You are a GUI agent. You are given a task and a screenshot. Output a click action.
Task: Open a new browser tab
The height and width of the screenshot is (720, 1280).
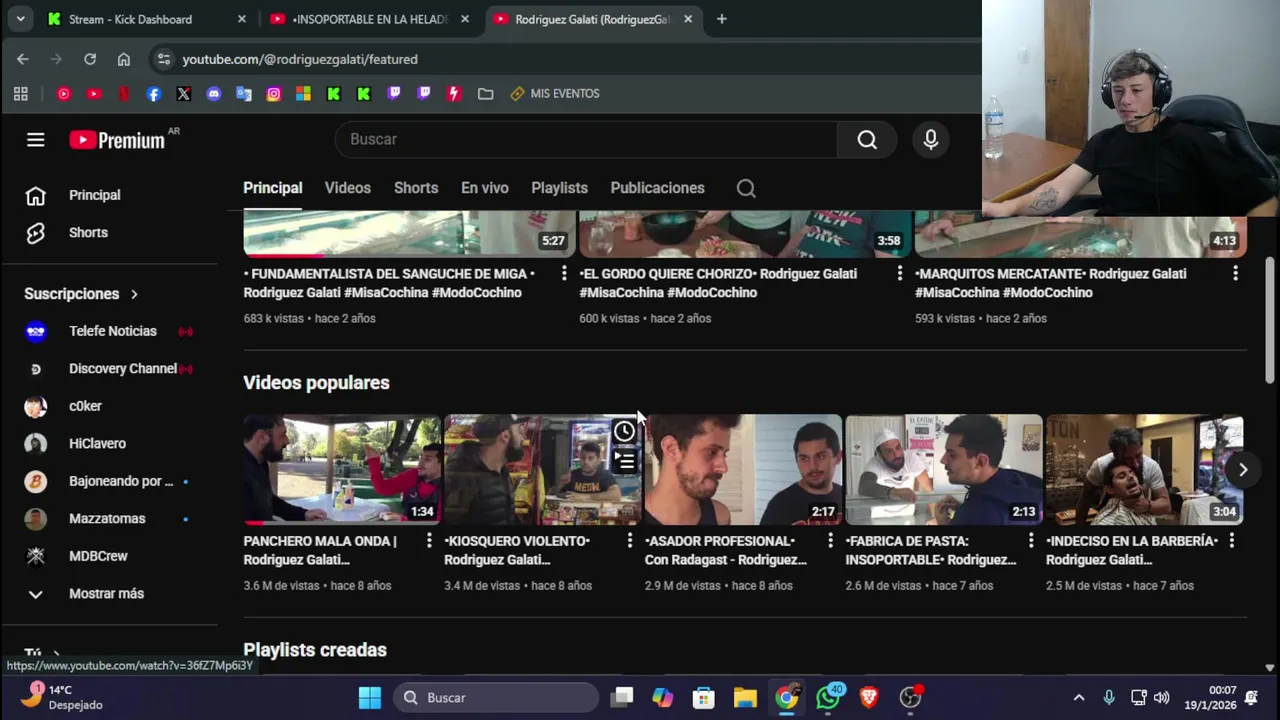click(722, 19)
